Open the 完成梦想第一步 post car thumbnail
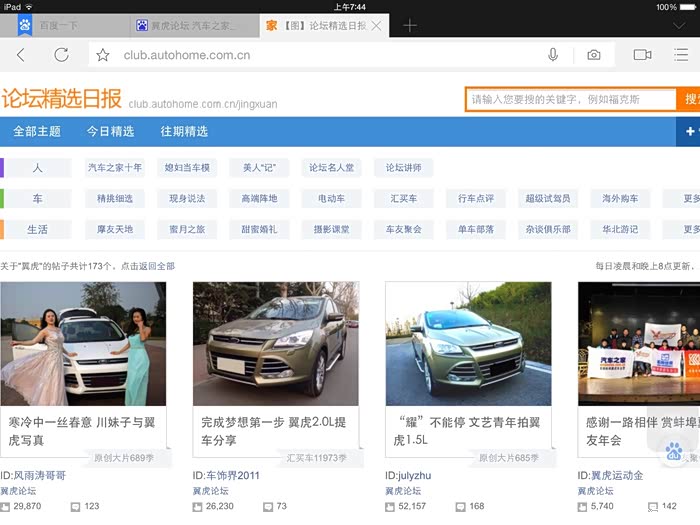The image size is (700, 525). point(275,343)
